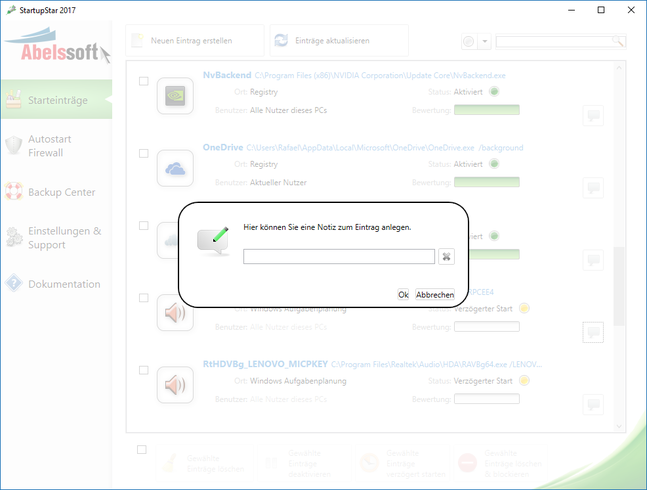The height and width of the screenshot is (490, 647).
Task: Tick checkbox of RPCEE4 audio entry
Action: (144, 298)
